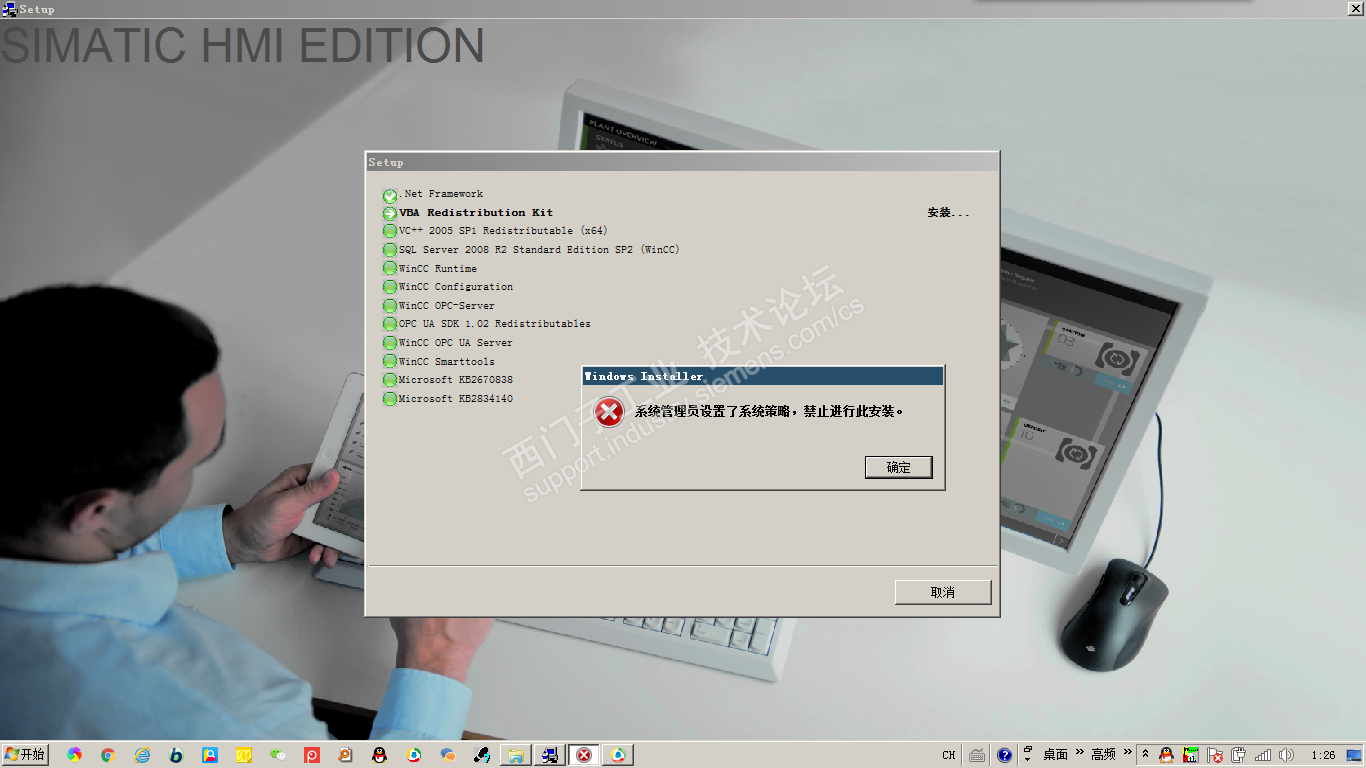Open the blue 'b' browser icon in taskbar

[176, 755]
